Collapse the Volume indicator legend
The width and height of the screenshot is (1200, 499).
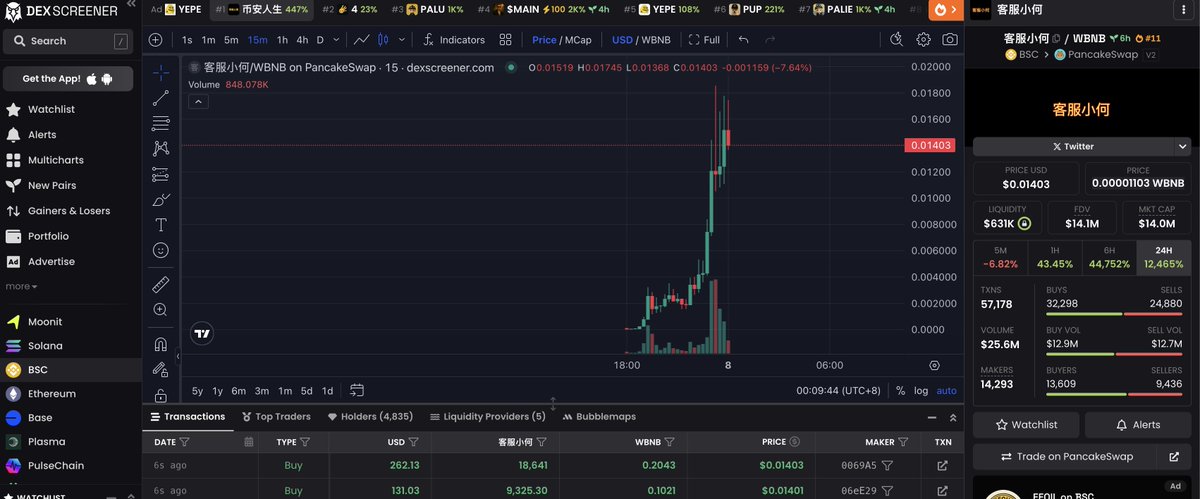tap(198, 101)
